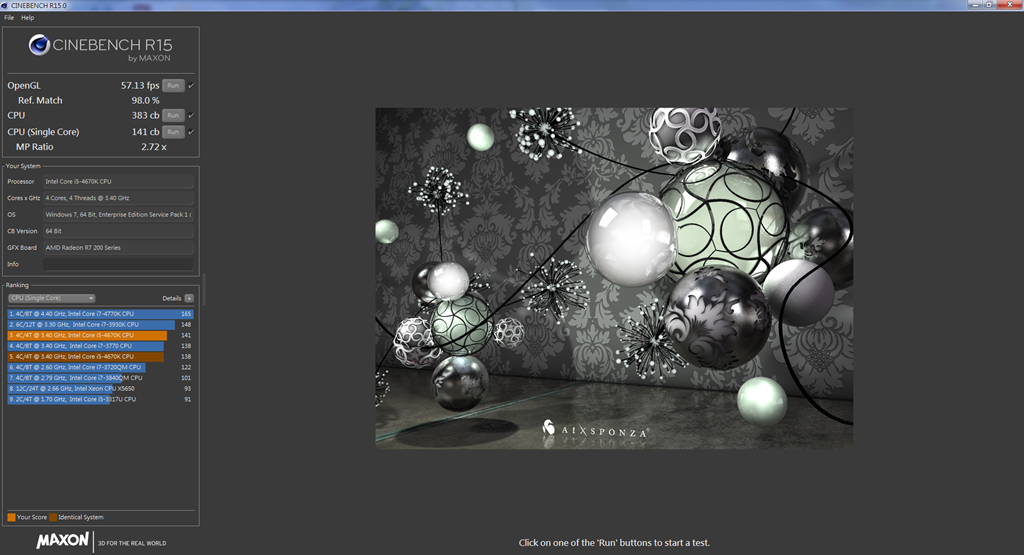
Task: Open the File menu
Action: coord(9,18)
